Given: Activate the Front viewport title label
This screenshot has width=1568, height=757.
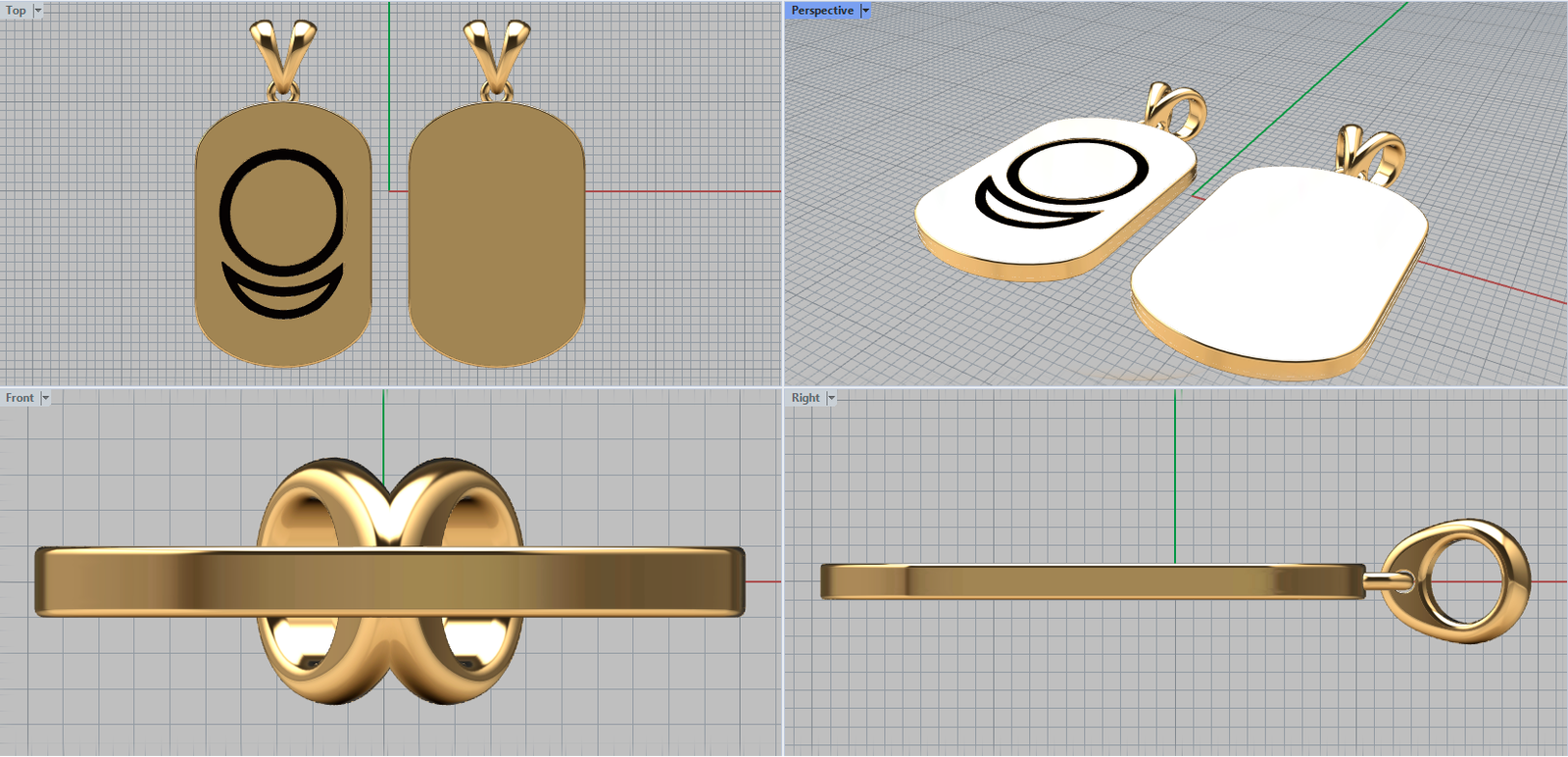Looking at the screenshot, I should (20, 398).
